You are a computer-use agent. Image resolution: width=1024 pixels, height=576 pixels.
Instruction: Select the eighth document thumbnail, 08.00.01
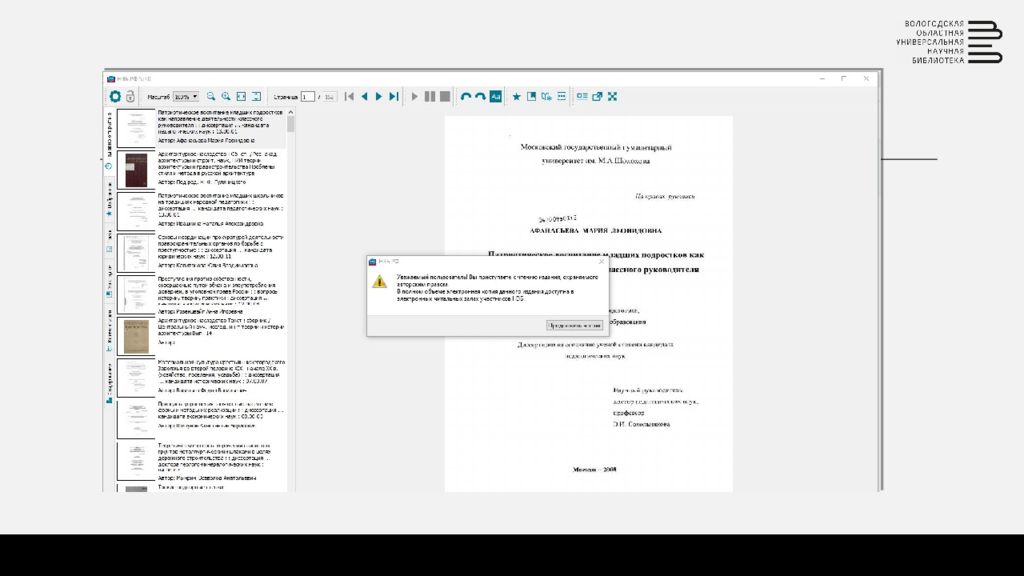pyautogui.click(x=136, y=420)
